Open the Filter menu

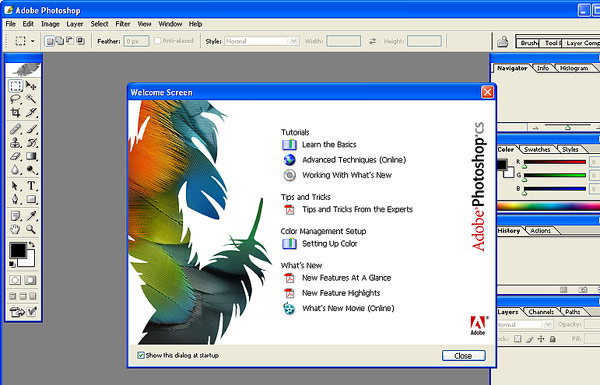pyautogui.click(x=123, y=24)
